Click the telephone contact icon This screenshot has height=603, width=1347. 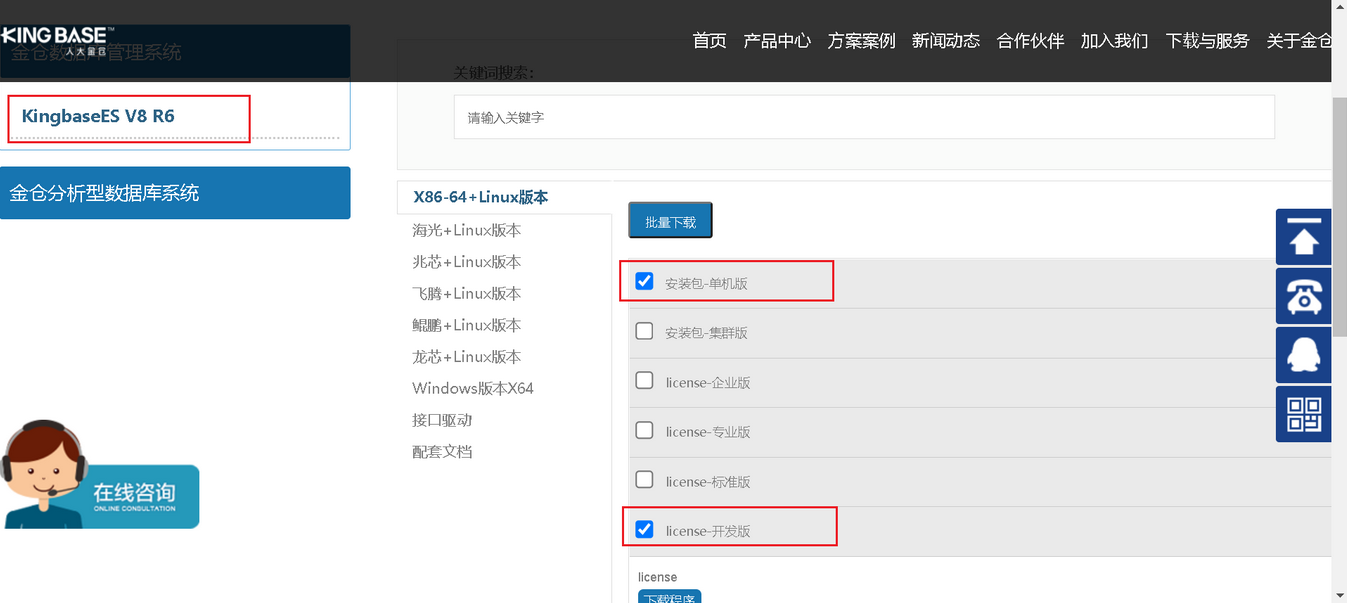[x=1303, y=296]
